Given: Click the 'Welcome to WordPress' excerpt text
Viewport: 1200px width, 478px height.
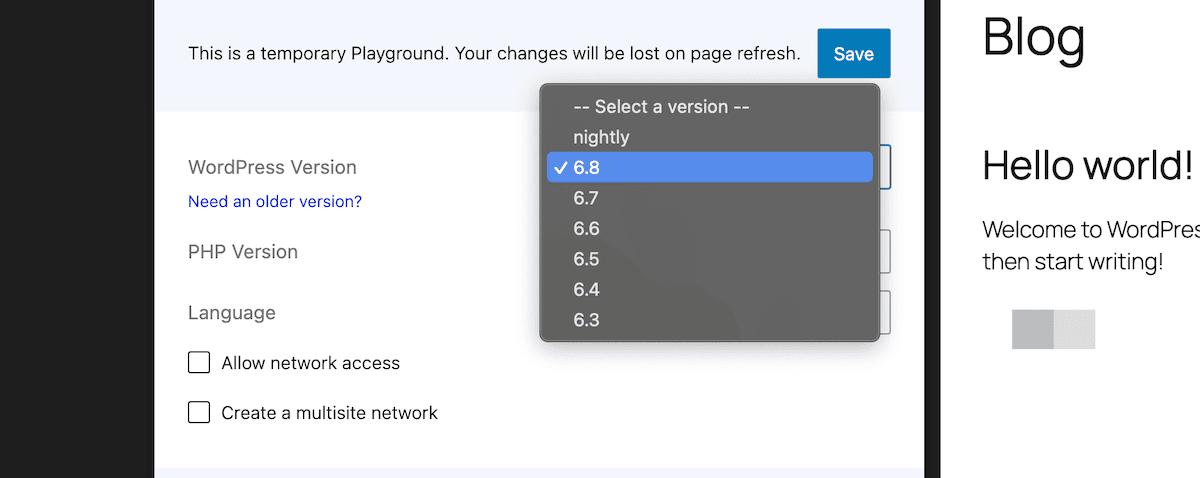Looking at the screenshot, I should (1091, 246).
